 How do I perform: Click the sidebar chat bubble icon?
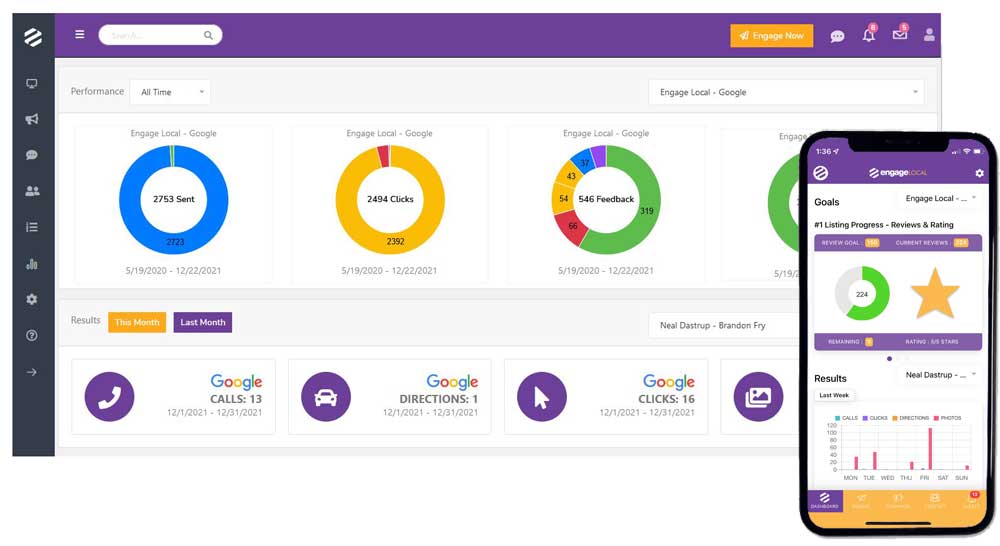pos(32,155)
